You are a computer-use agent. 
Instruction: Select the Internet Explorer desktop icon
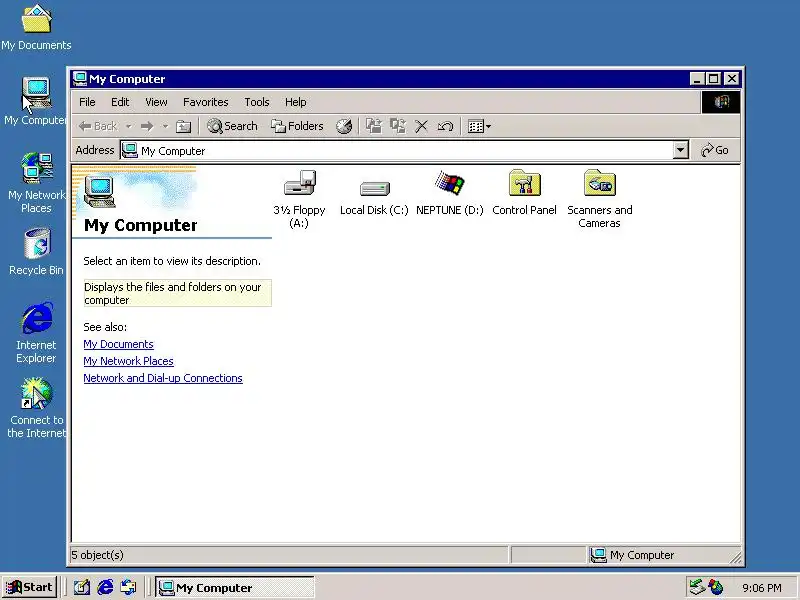(36, 332)
